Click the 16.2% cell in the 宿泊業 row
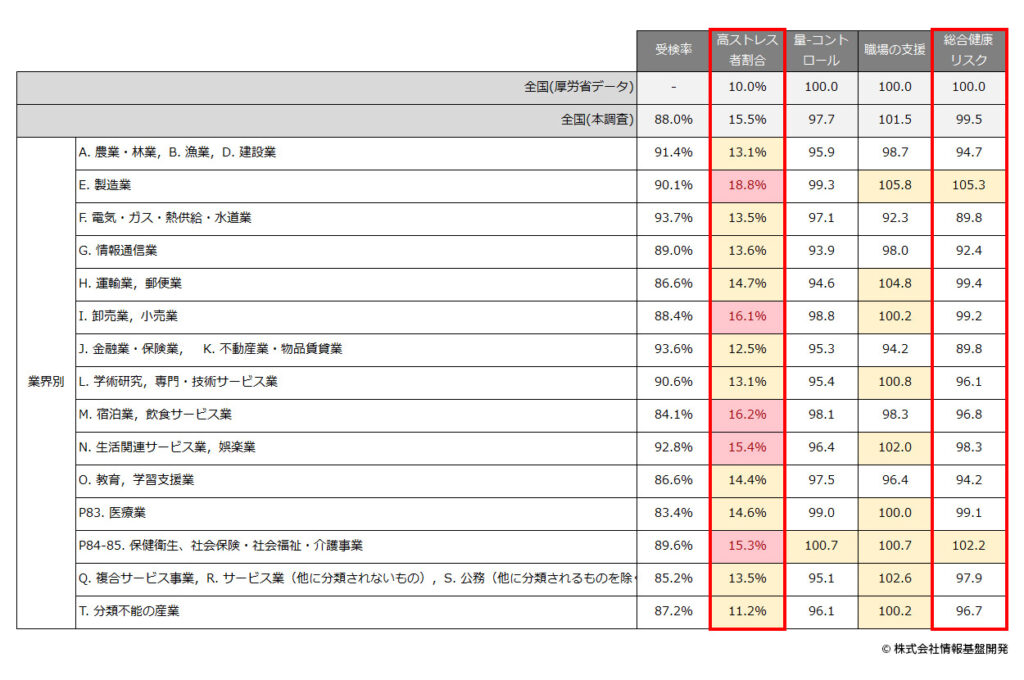Screen dimensions: 1024x680 (747, 415)
